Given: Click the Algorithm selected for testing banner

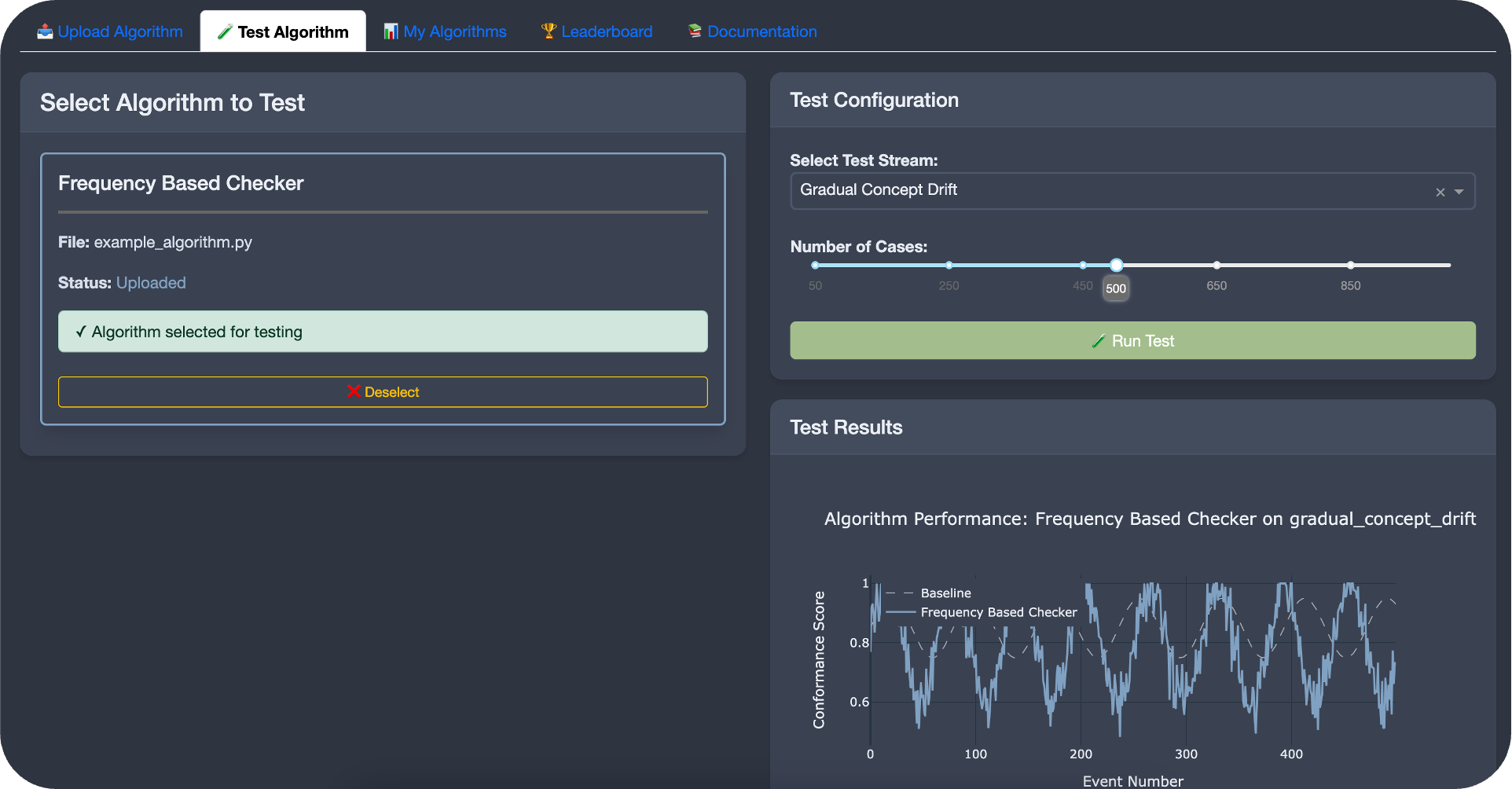Looking at the screenshot, I should point(383,332).
